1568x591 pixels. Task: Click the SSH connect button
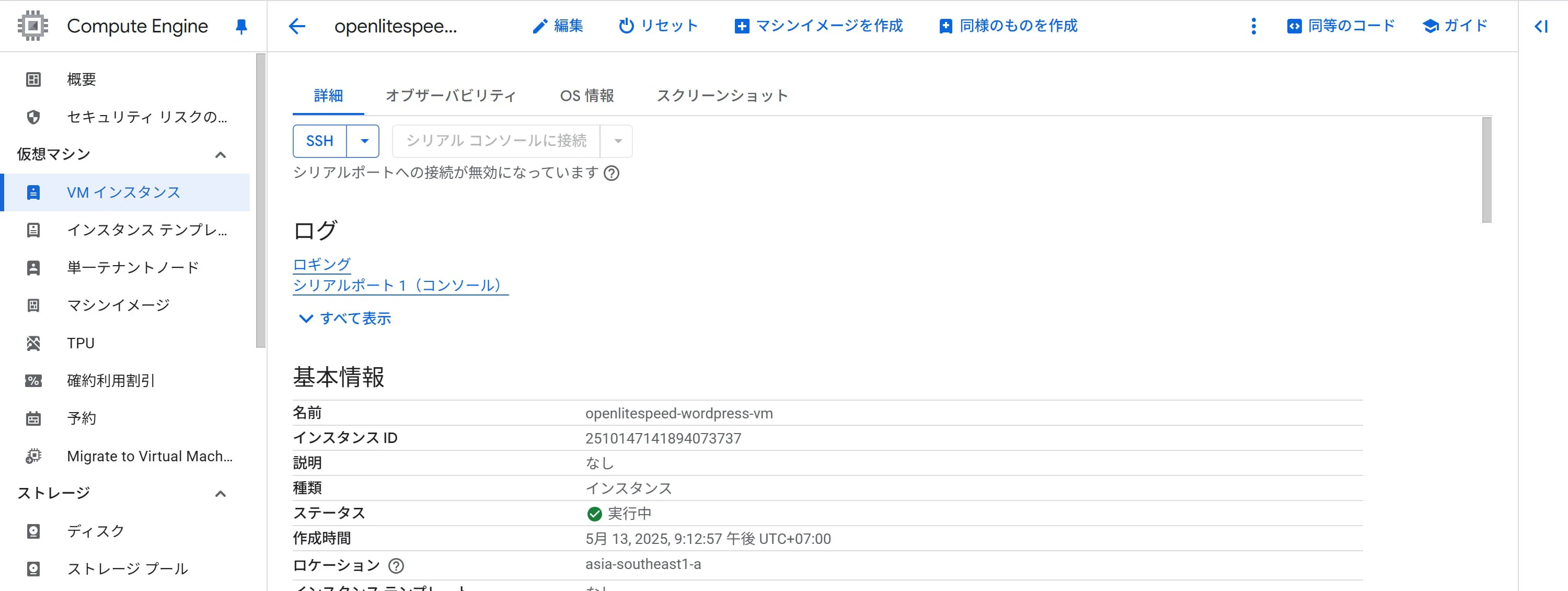pyautogui.click(x=319, y=141)
